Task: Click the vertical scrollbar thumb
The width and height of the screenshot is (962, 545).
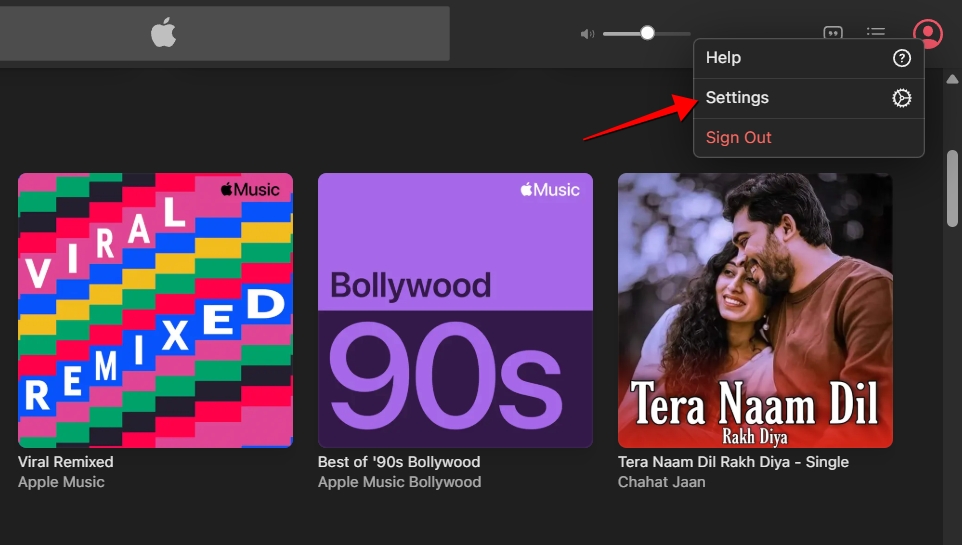Action: 952,188
